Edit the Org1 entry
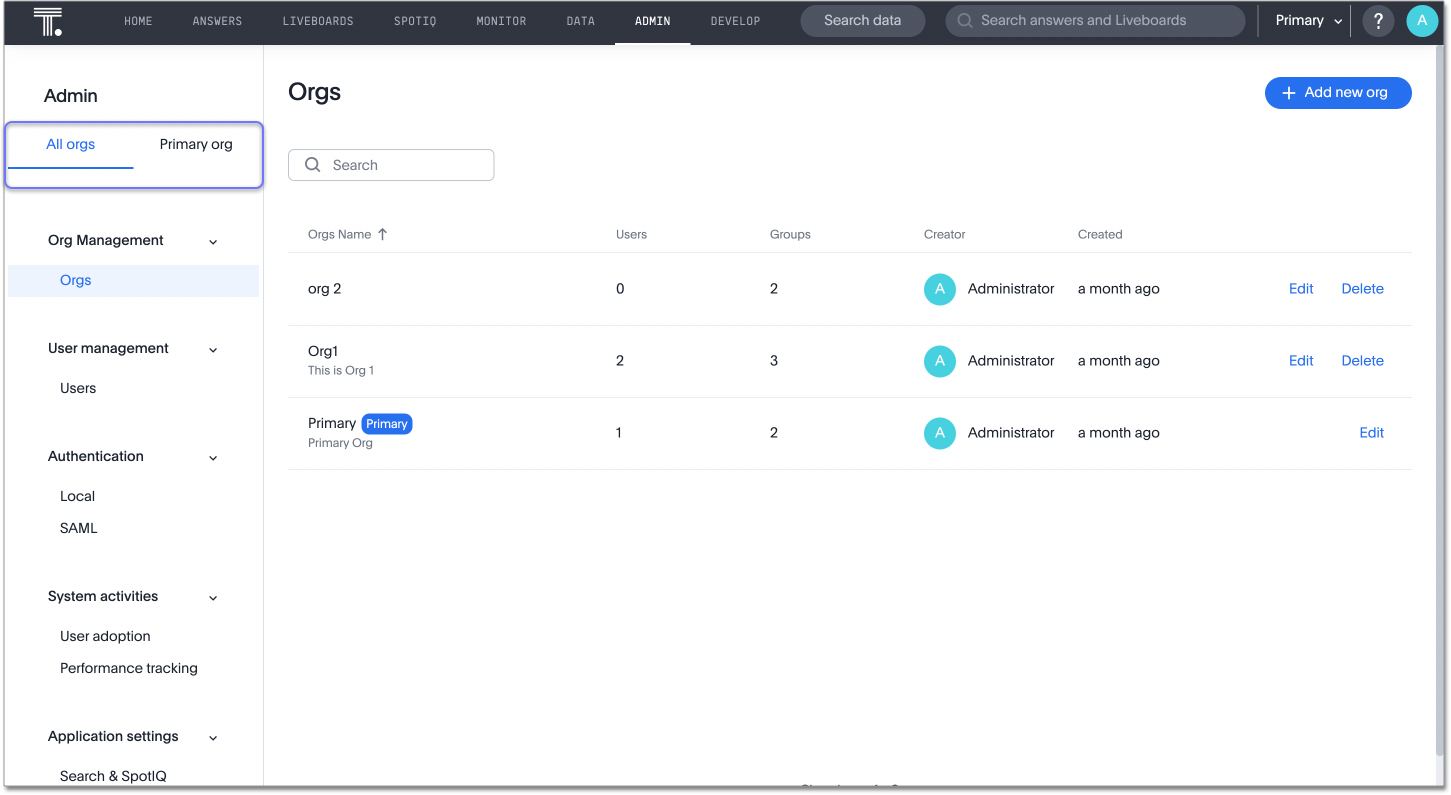1451x795 pixels. point(1300,361)
